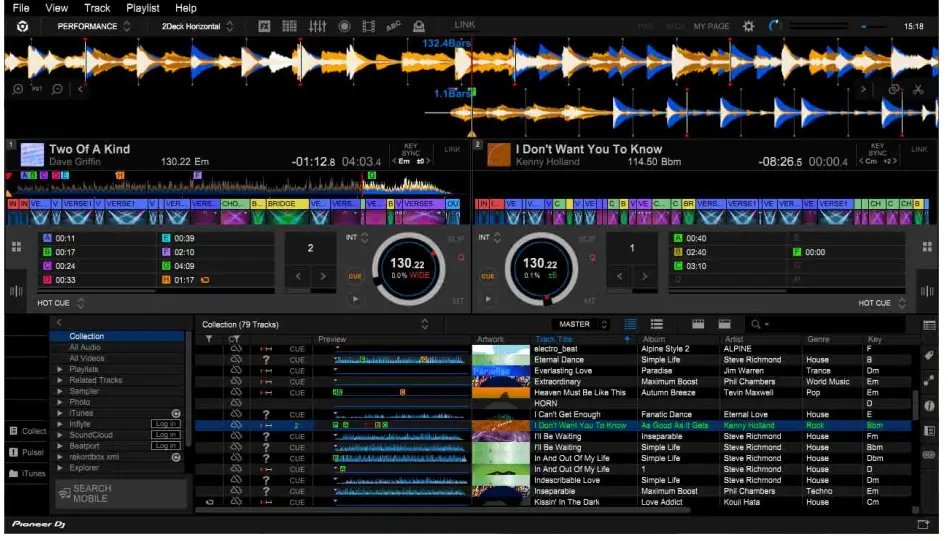Toggle KEY SYNC on deck 1
948x541 pixels.
tap(412, 148)
